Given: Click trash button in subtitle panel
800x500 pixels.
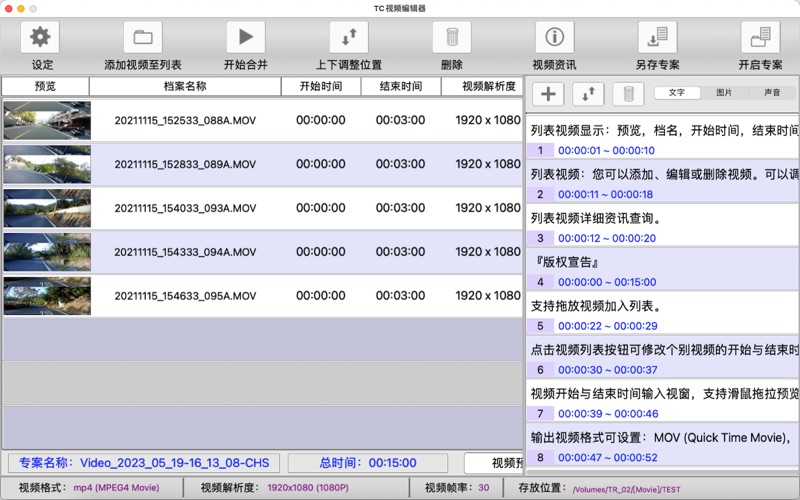Looking at the screenshot, I should pos(628,94).
